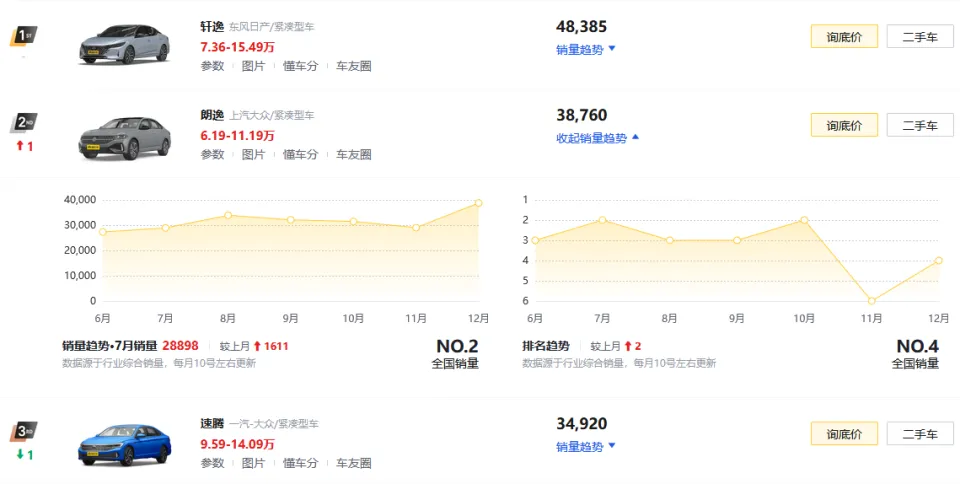Click the 7月销量 value 28898
The image size is (960, 484).
(181, 346)
